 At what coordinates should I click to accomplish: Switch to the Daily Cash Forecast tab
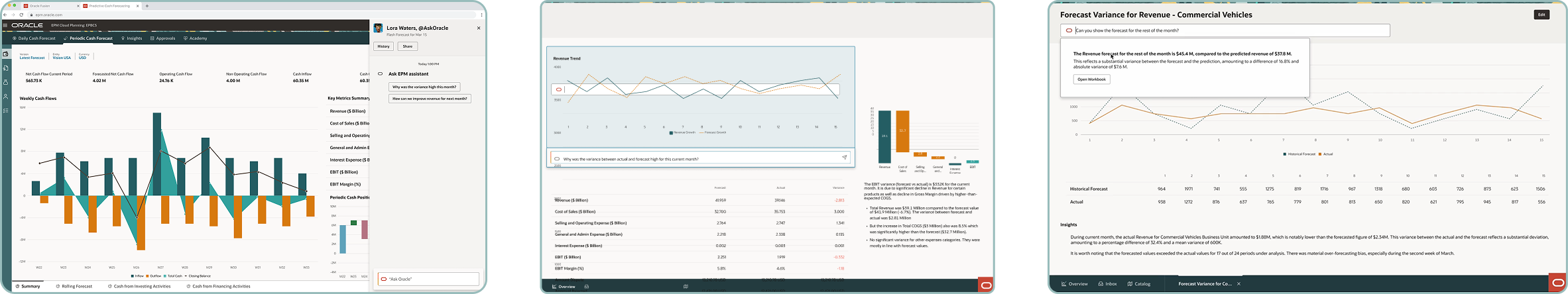[x=34, y=38]
